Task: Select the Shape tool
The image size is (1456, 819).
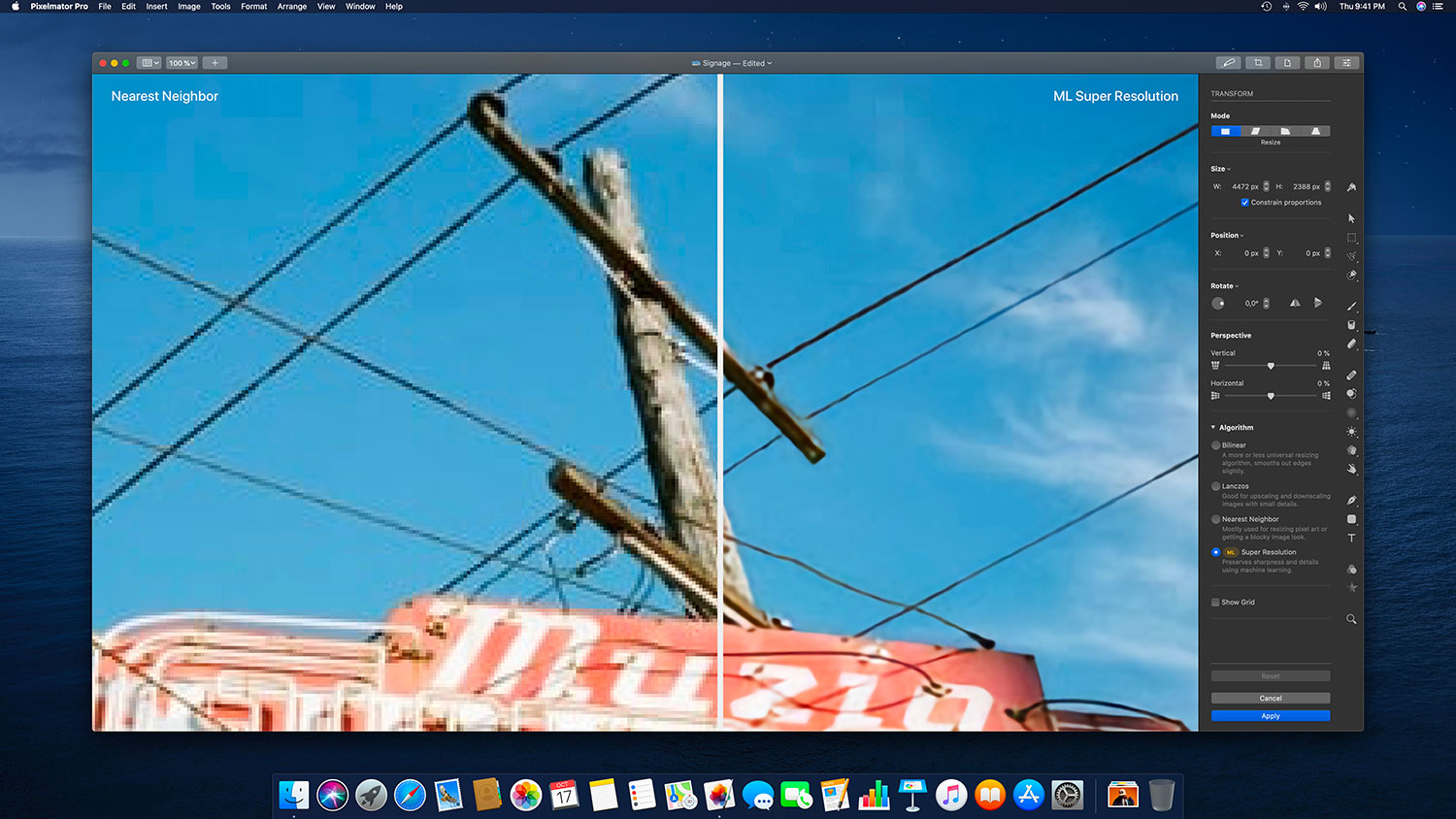Action: 1351,519
